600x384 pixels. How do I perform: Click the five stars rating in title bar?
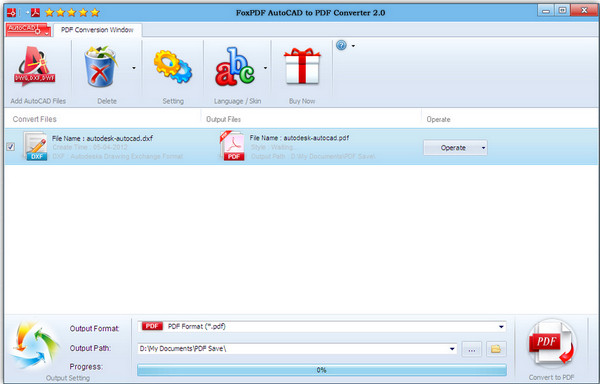tap(72, 13)
